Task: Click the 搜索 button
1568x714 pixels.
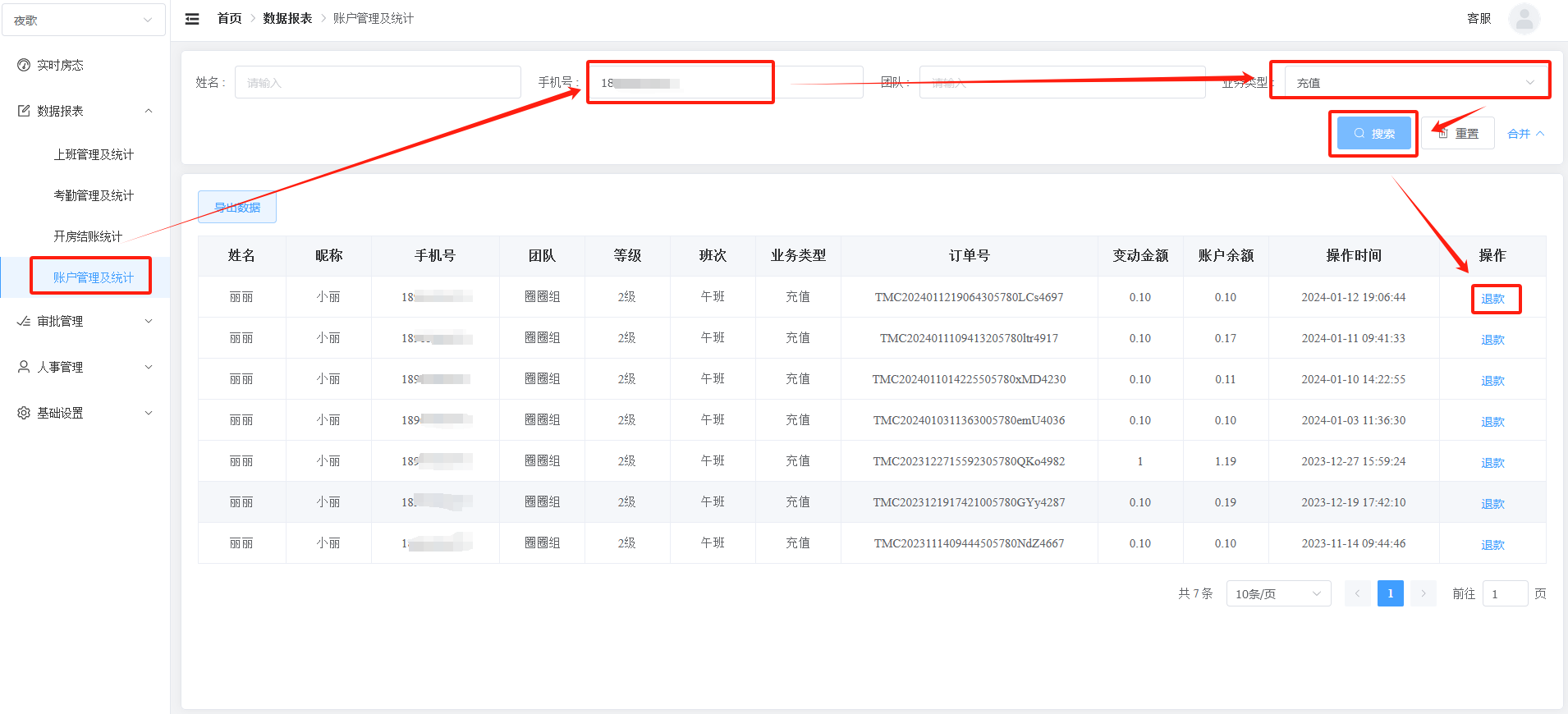Action: pyautogui.click(x=1373, y=133)
